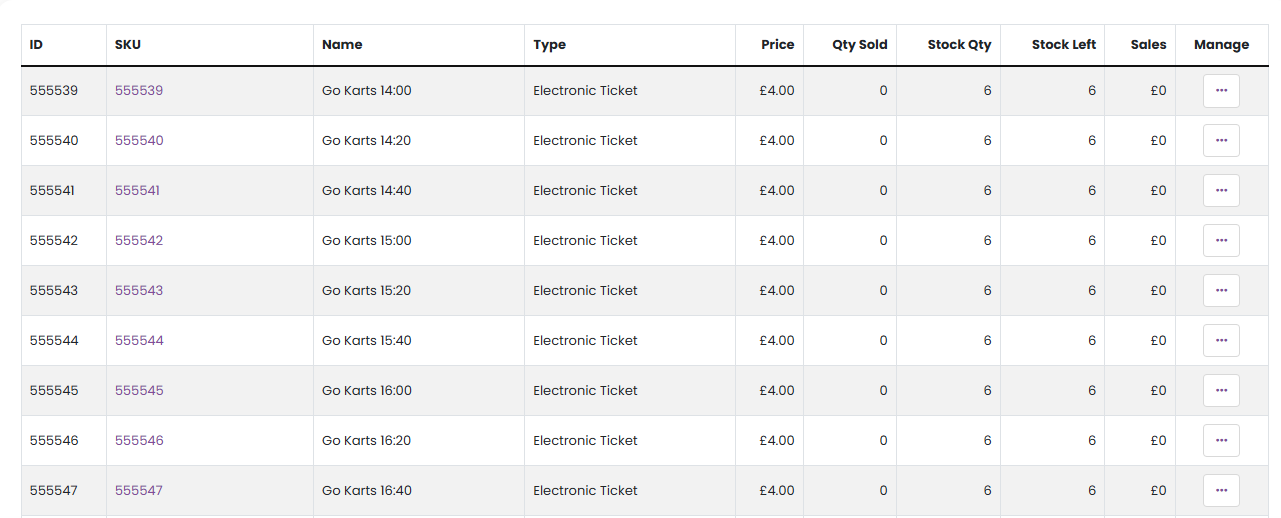Viewport: 1281px width, 518px height.
Task: Select the ID column header
Action: [36, 45]
